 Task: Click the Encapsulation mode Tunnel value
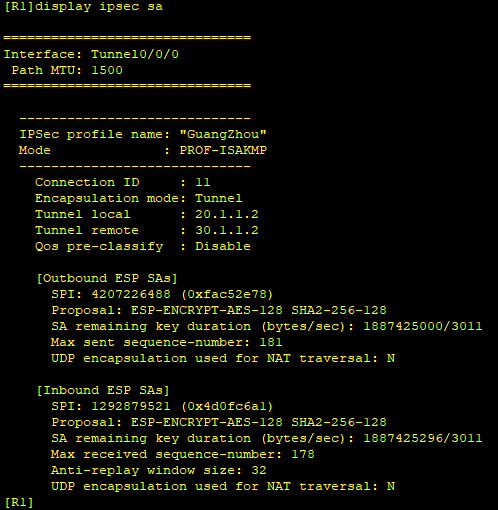[219, 198]
